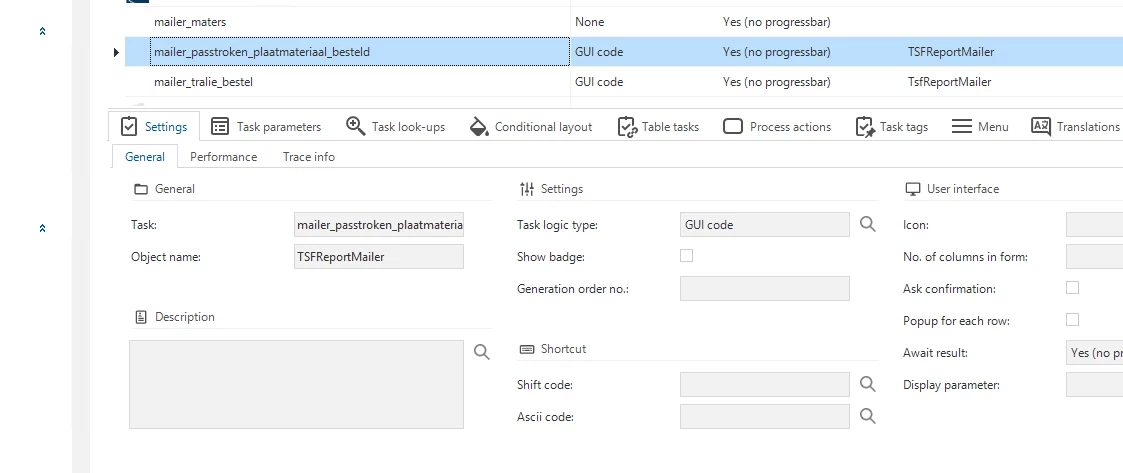This screenshot has width=1123, height=473.
Task: Click the Shift code lookup magnifier
Action: 868,384
